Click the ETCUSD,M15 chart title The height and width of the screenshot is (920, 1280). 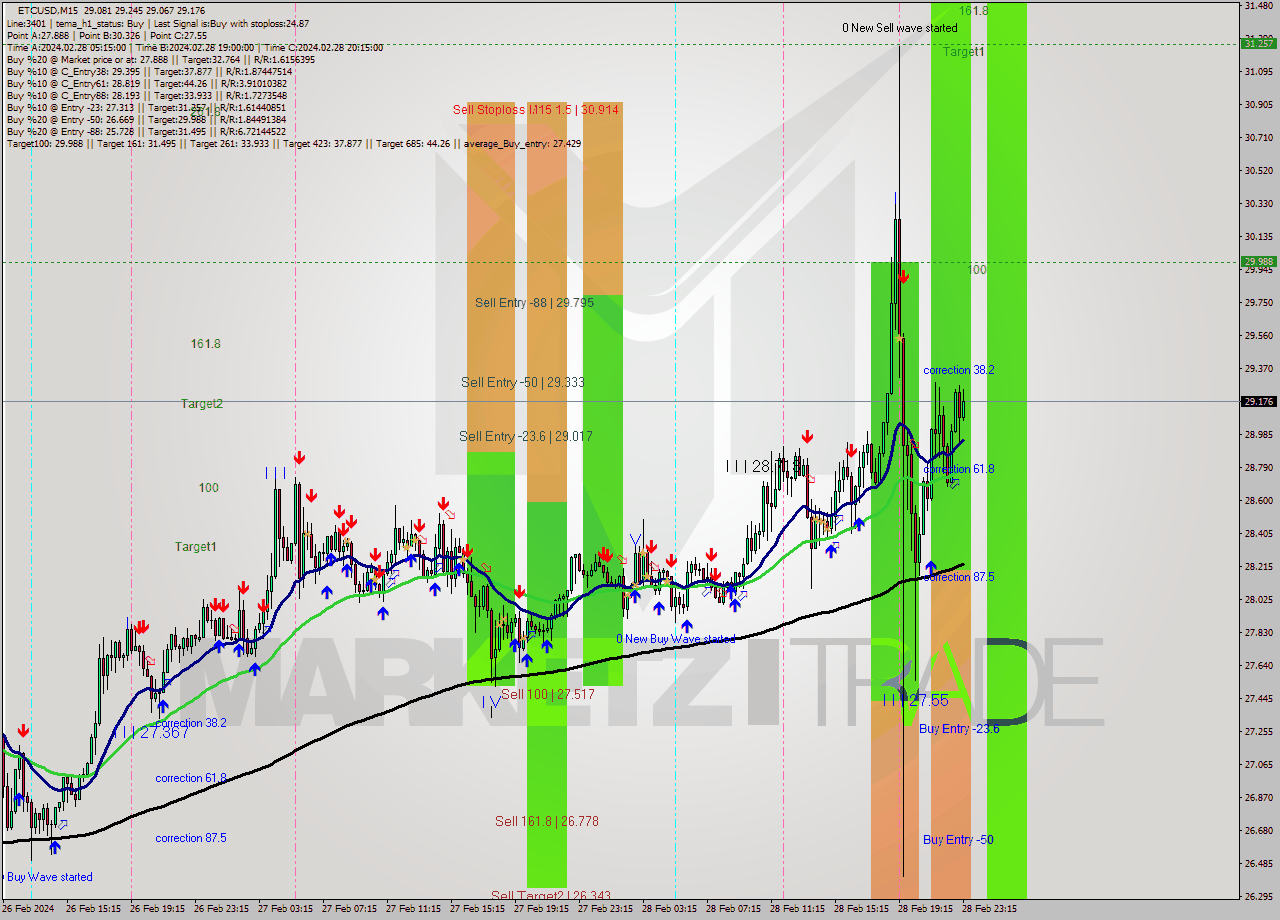pos(48,11)
